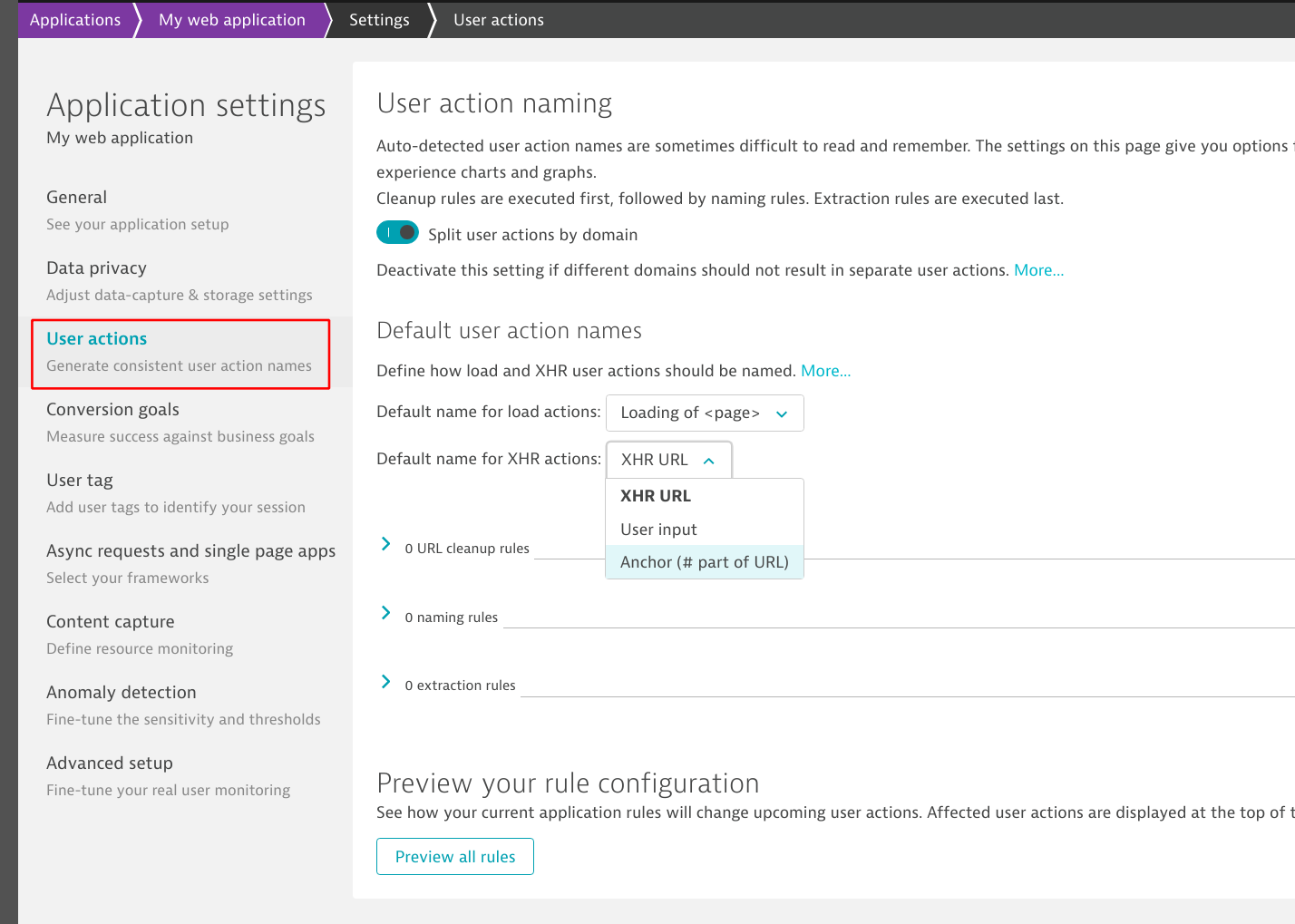Select Anchor (# part of URL) option
This screenshot has width=1295, height=924.
point(704,562)
